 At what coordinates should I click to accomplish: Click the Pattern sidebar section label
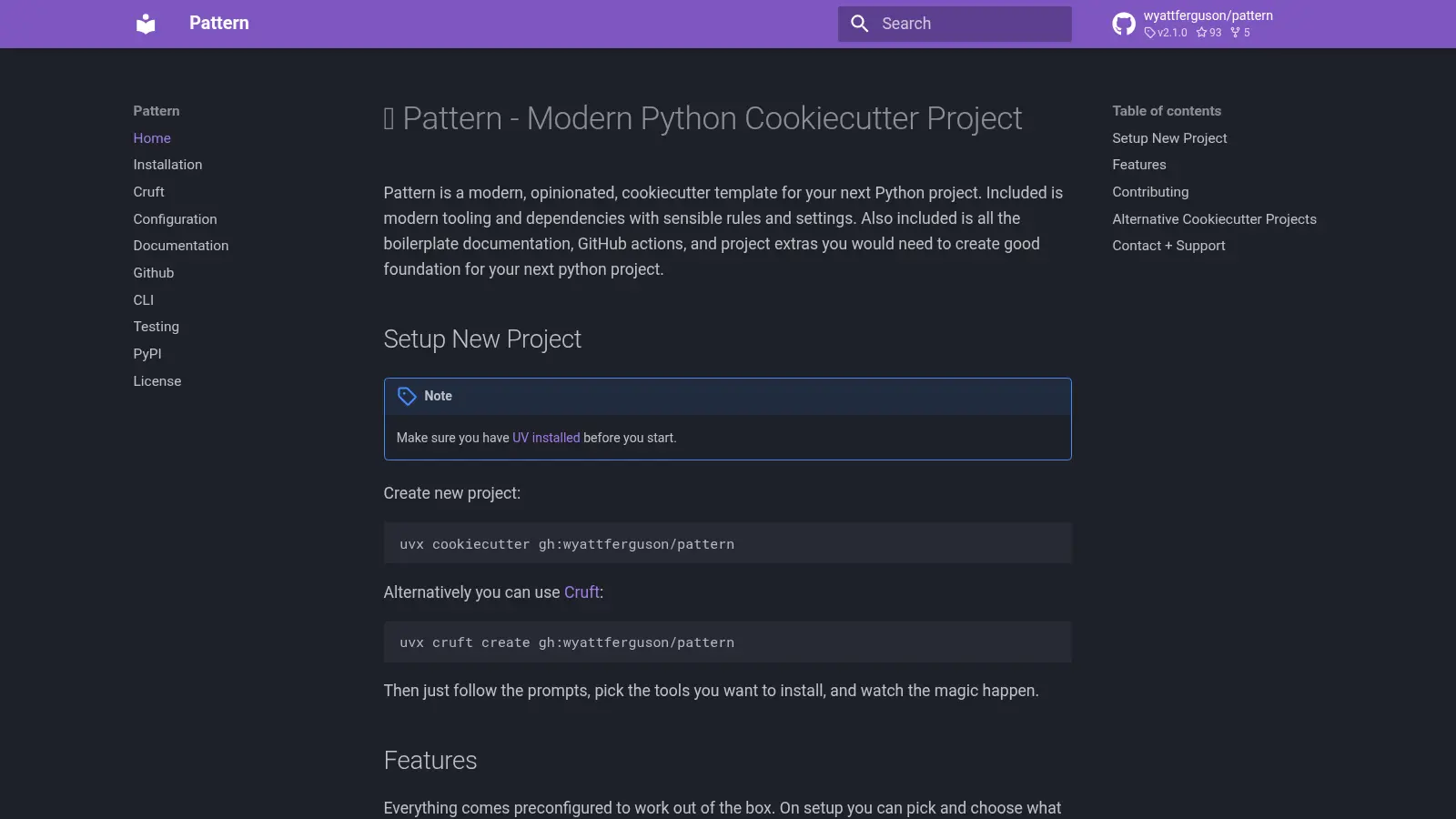pos(157,111)
